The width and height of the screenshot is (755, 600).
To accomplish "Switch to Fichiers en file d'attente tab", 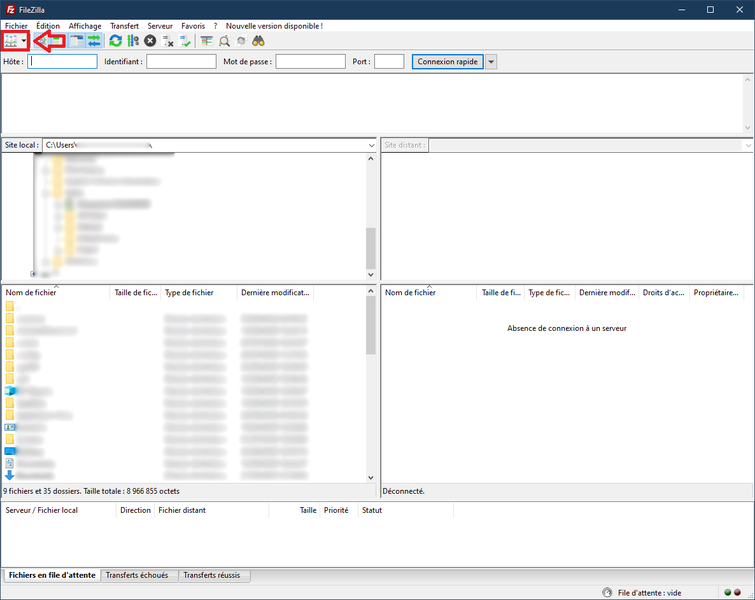I will pyautogui.click(x=52, y=575).
